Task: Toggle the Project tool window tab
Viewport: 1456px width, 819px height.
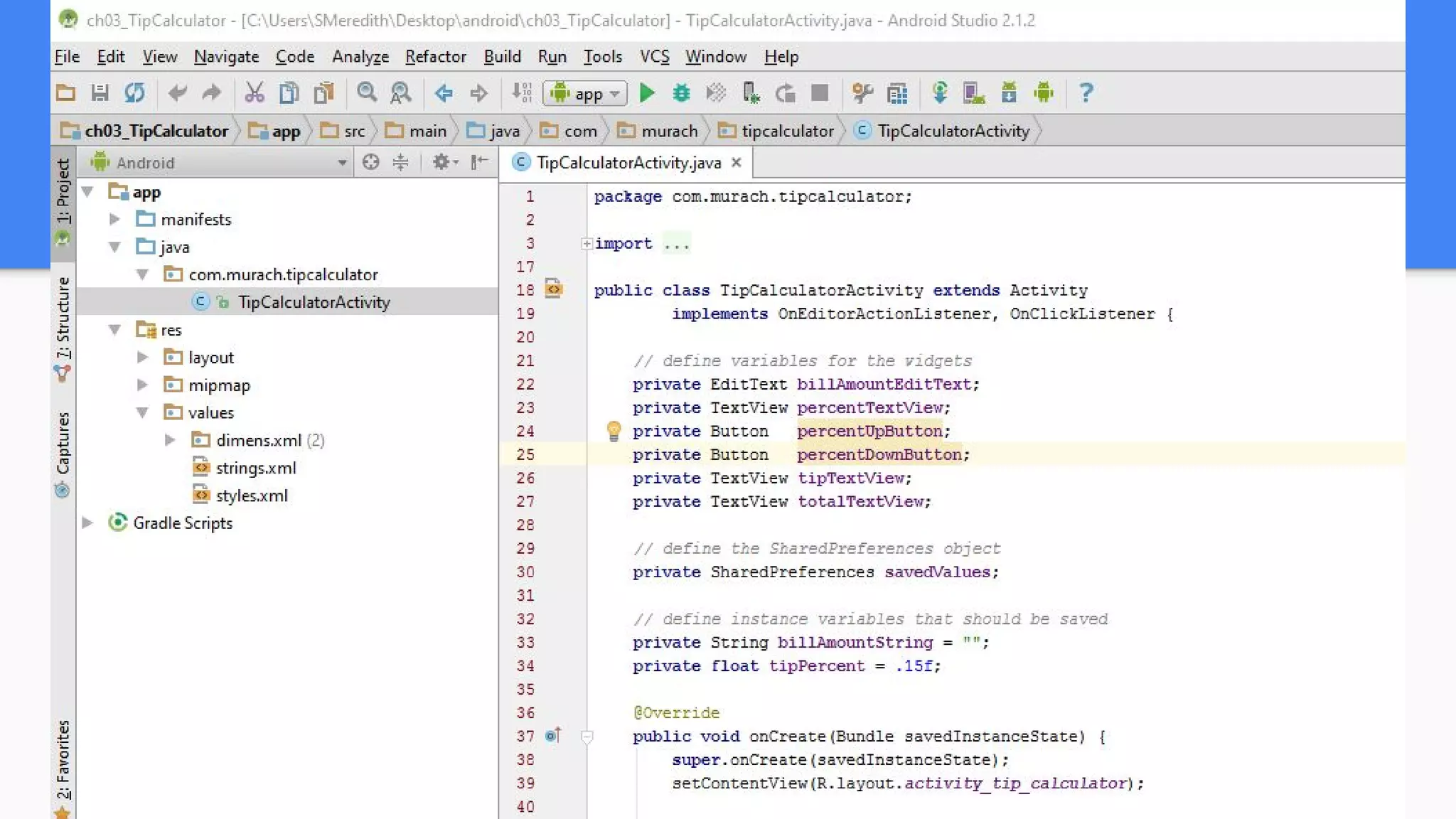Action: [x=63, y=192]
